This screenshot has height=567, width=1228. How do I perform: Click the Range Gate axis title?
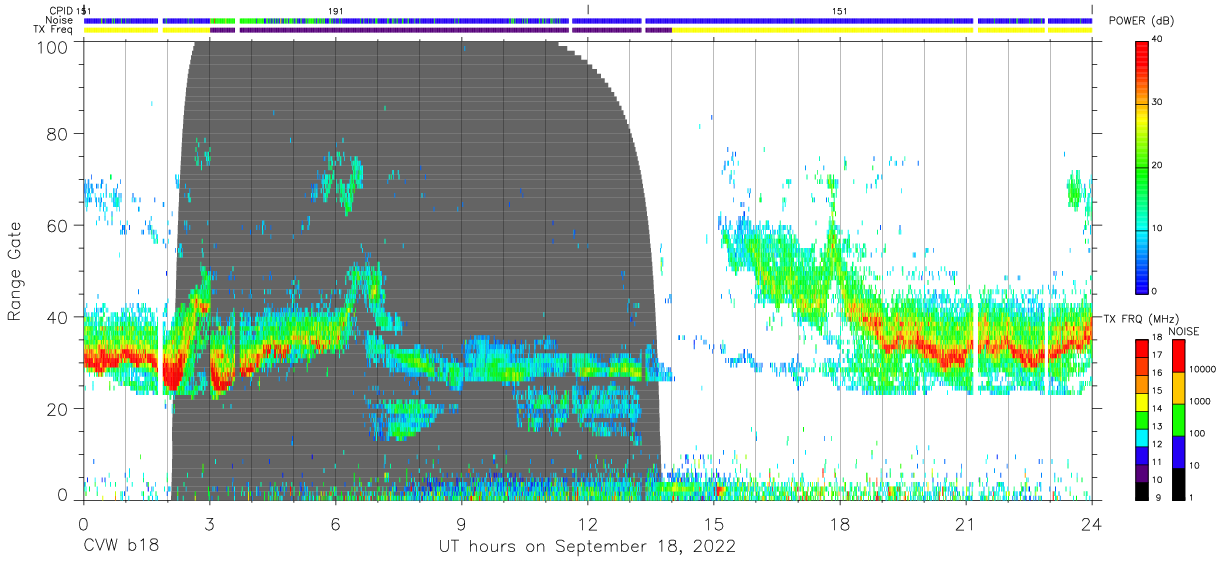(x=15, y=271)
